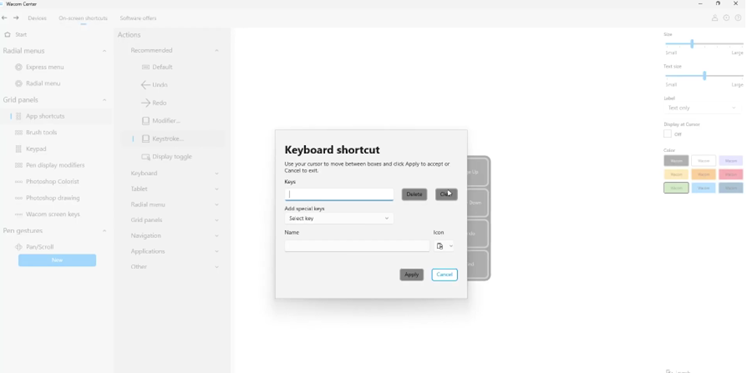747x373 pixels.
Task: Switch to the On-screen shortcuts tab
Action: tap(83, 18)
